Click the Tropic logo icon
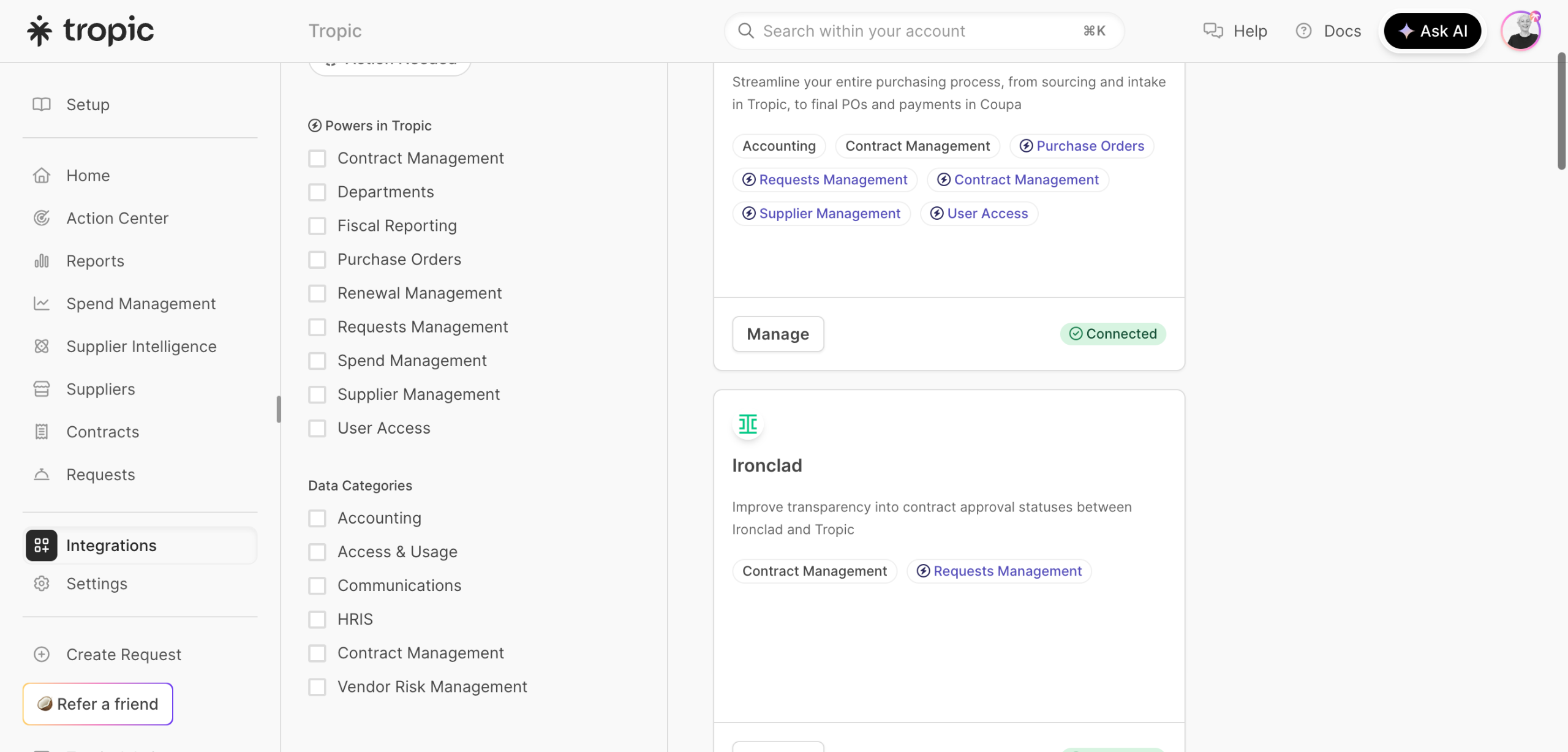Image resolution: width=1568 pixels, height=752 pixels. pos(39,31)
